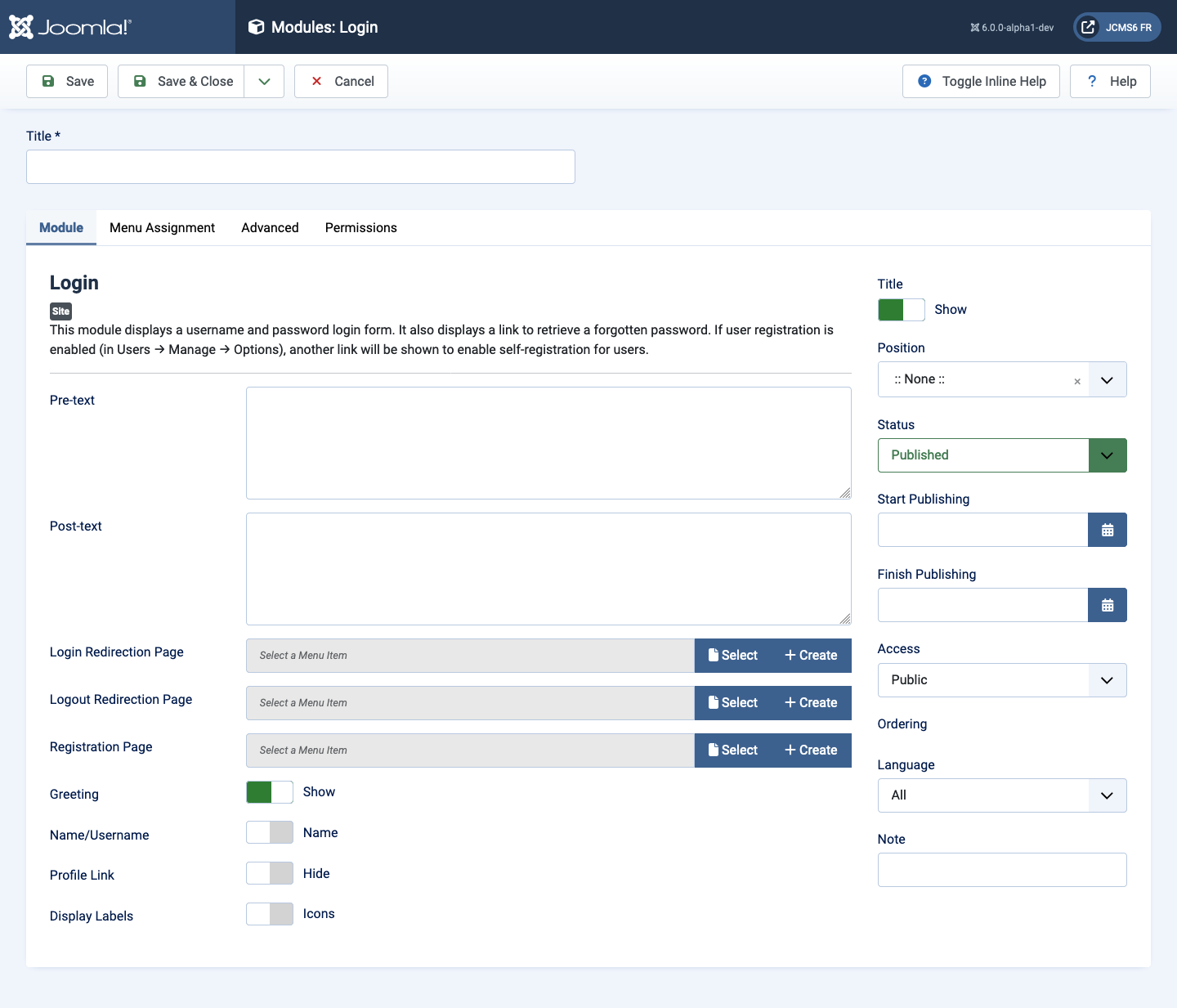Open the Access level dropdown

point(1002,680)
